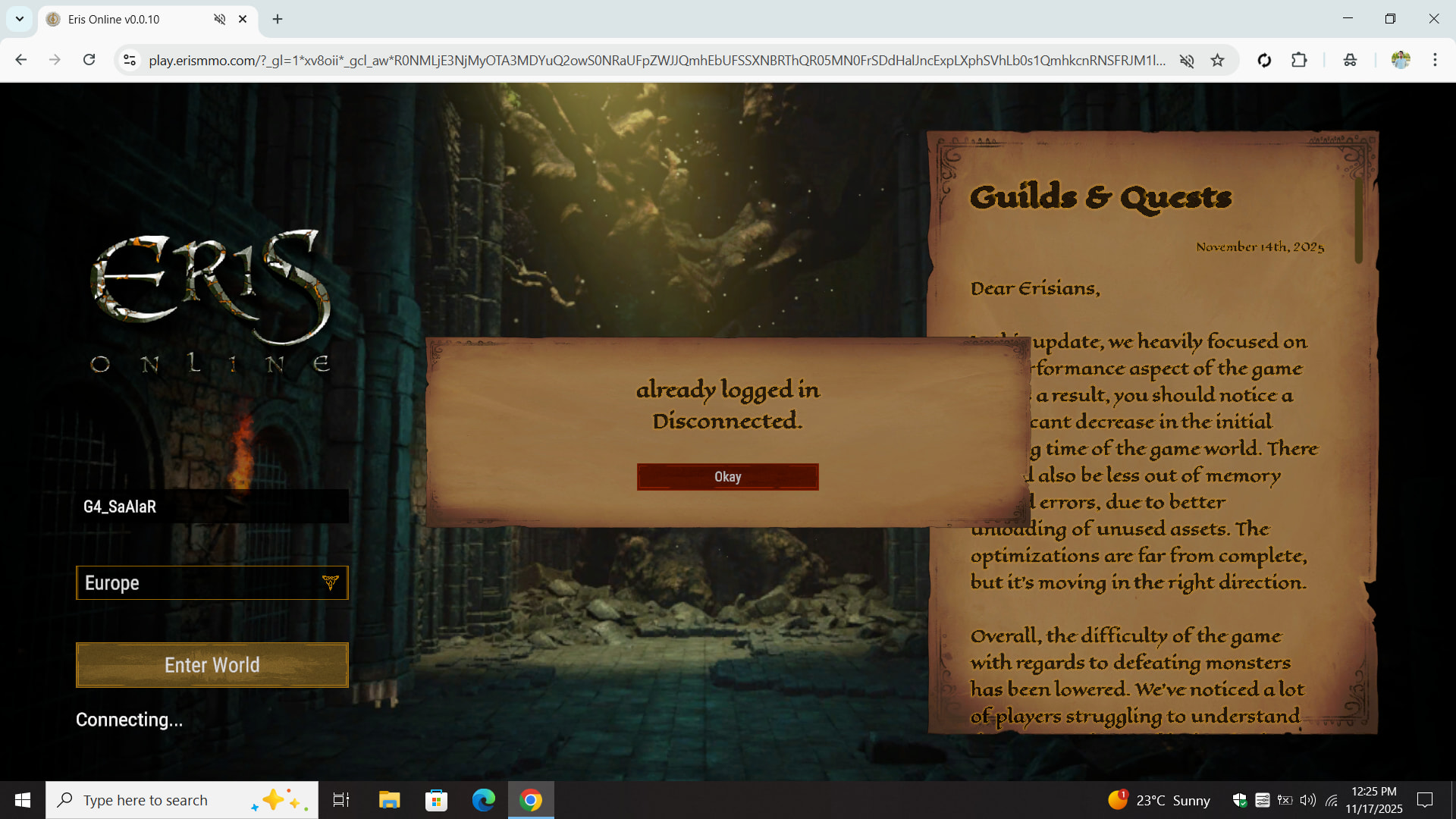Open site information icon beside URL
The width and height of the screenshot is (1456, 819).
130,61
